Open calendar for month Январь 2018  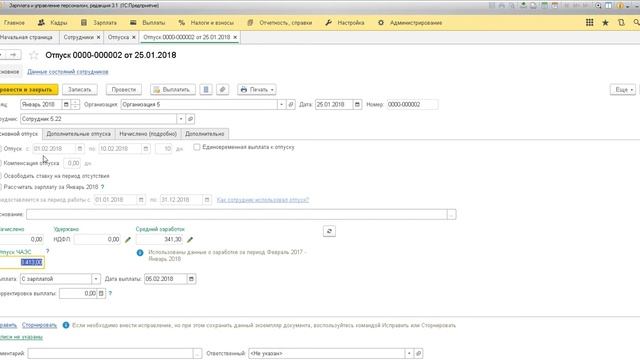66,104
